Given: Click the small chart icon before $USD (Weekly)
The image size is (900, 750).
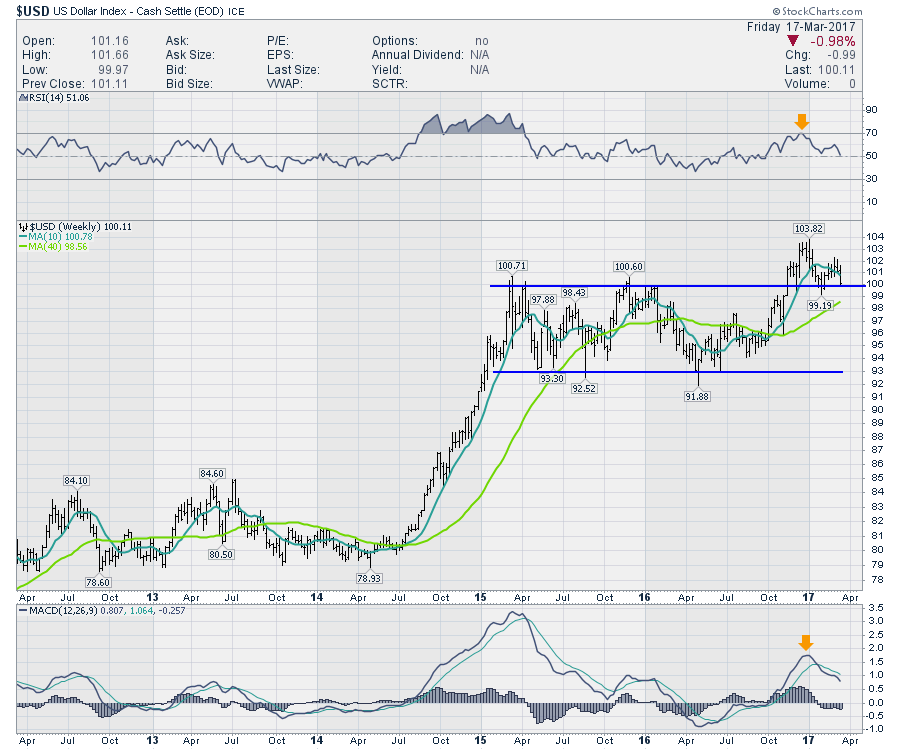Looking at the screenshot, I should pos(21,227).
